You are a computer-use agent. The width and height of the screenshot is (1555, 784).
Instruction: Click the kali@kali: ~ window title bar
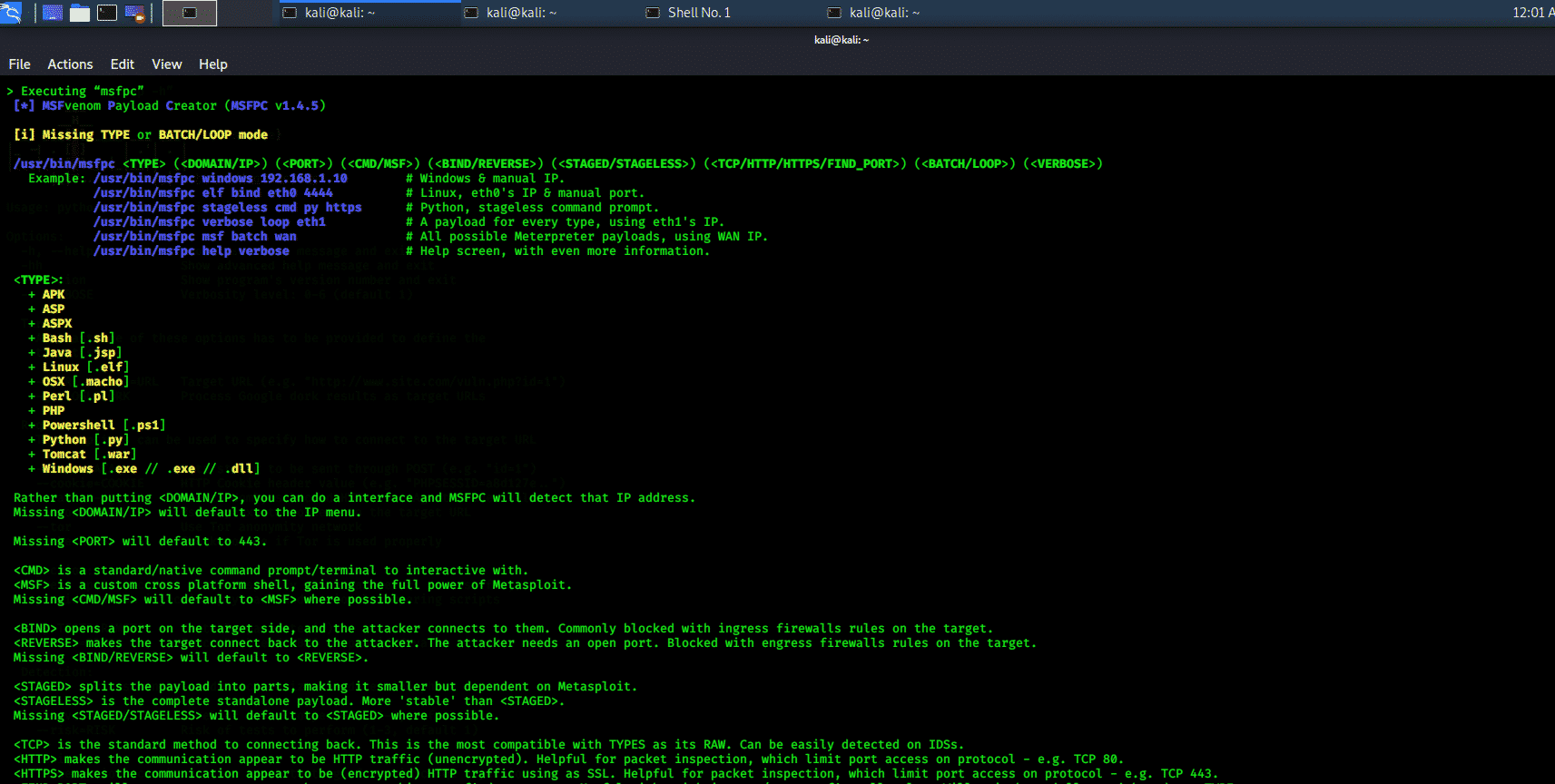[x=841, y=40]
